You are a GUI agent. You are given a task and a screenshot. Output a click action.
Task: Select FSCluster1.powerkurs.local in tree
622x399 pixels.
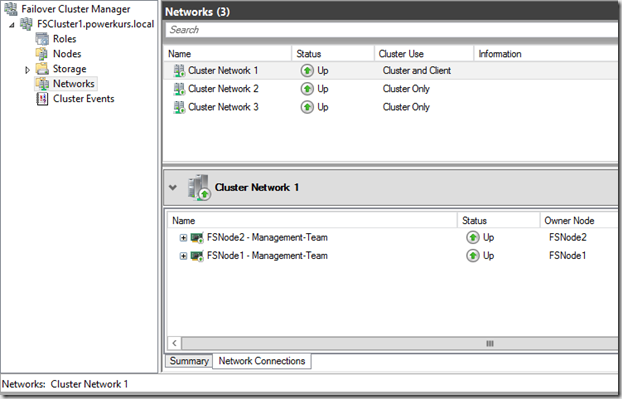(96, 24)
